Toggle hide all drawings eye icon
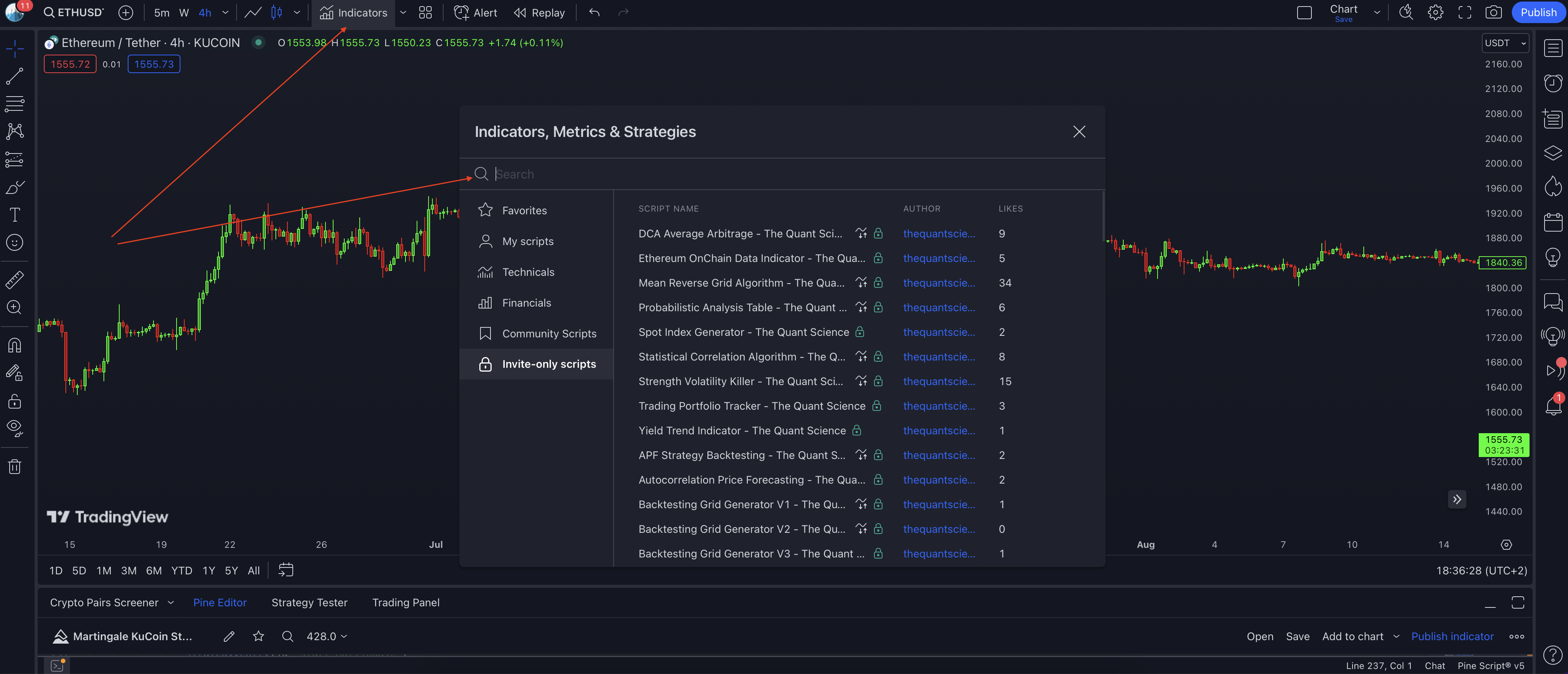The width and height of the screenshot is (1568, 674). tap(15, 428)
